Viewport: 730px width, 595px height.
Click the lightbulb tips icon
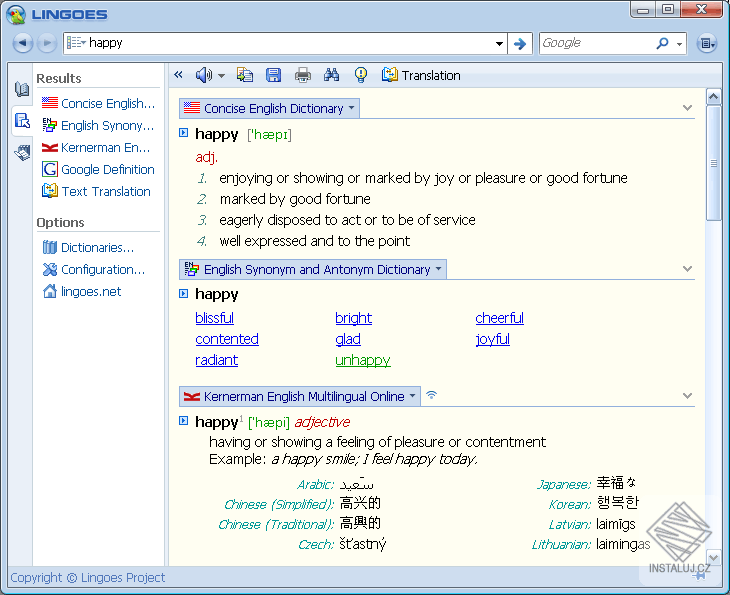click(x=361, y=75)
